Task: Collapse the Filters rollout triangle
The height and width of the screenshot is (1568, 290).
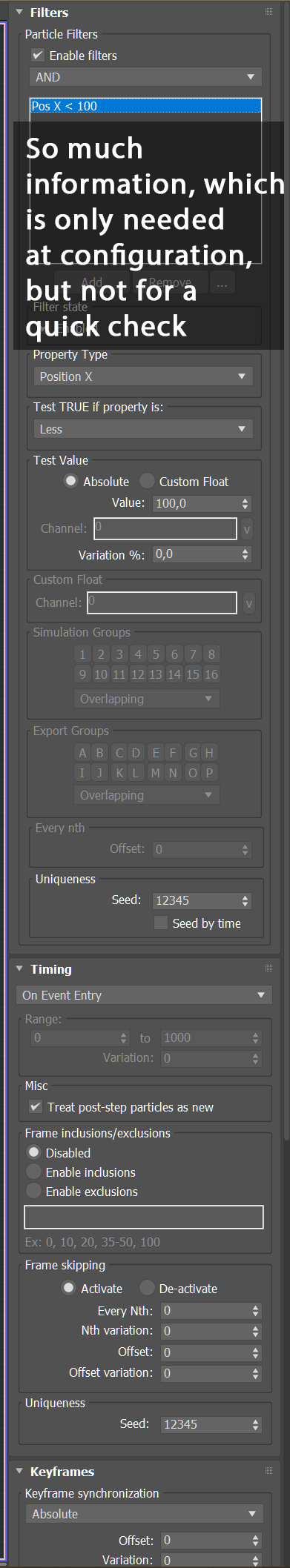Action: 19,13
